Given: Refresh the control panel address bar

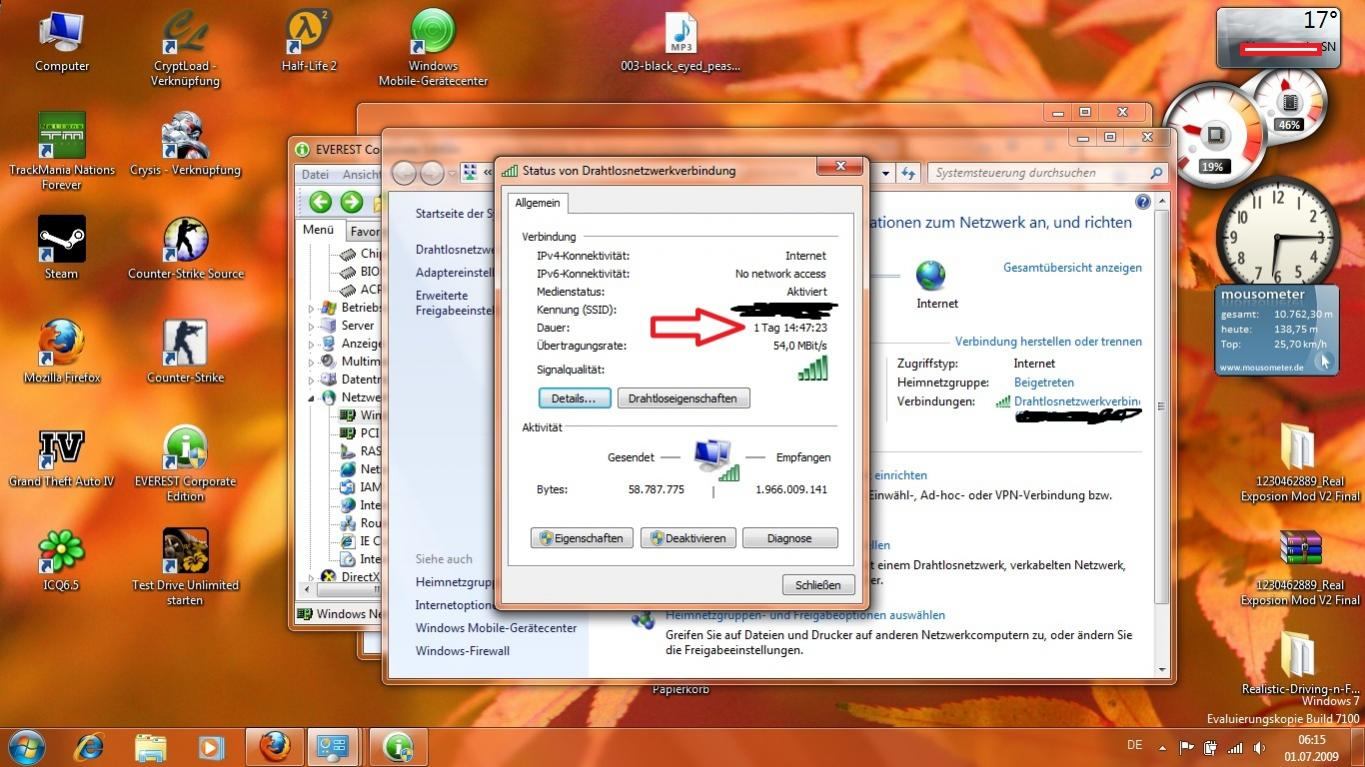Looking at the screenshot, I should tap(908, 173).
